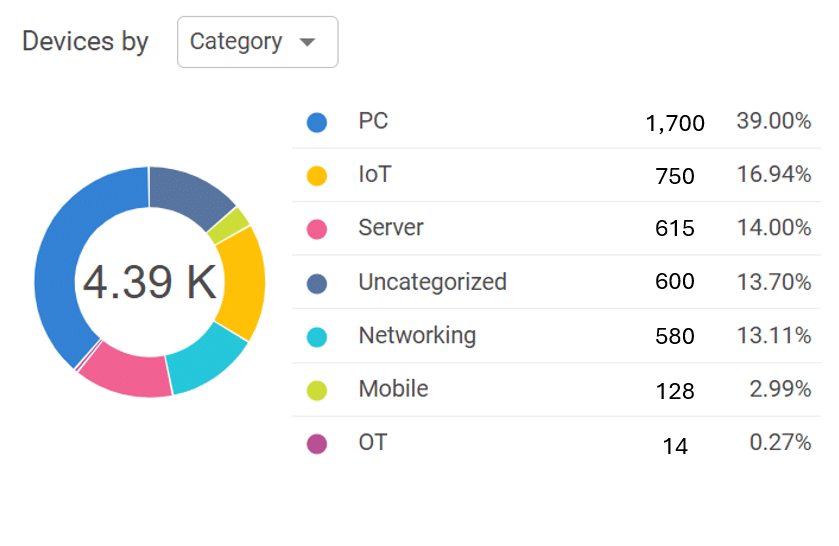Click the cyan Networking legend dot

pyautogui.click(x=317, y=337)
